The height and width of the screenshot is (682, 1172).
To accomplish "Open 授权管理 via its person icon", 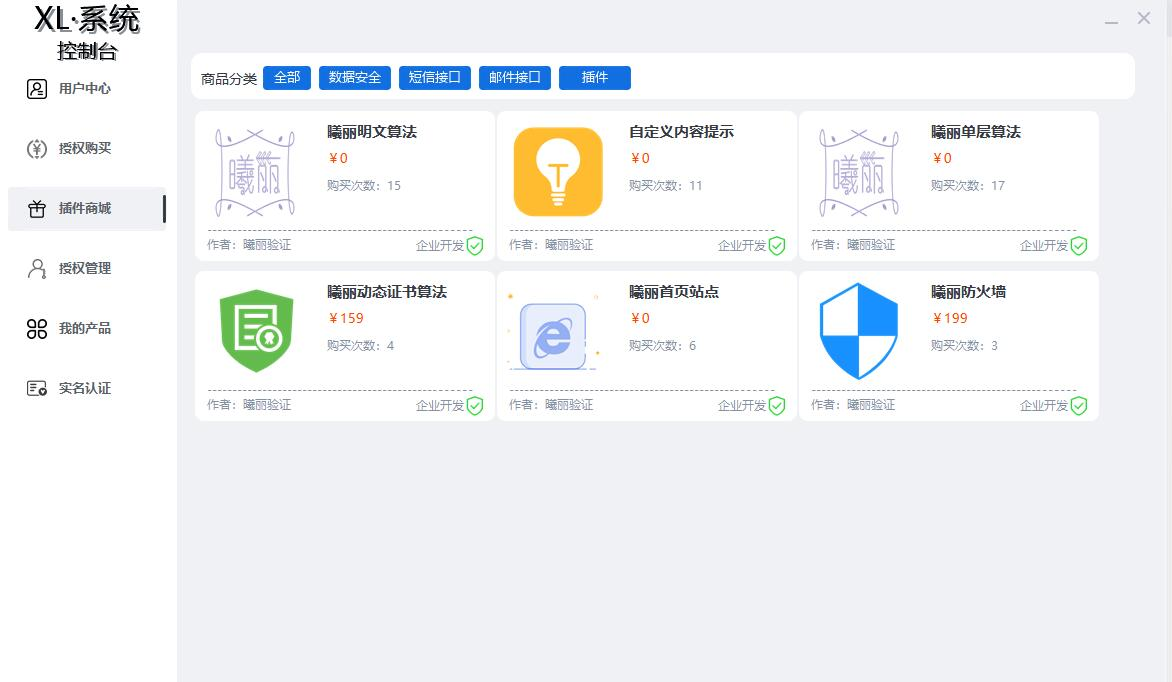I will tap(35, 269).
